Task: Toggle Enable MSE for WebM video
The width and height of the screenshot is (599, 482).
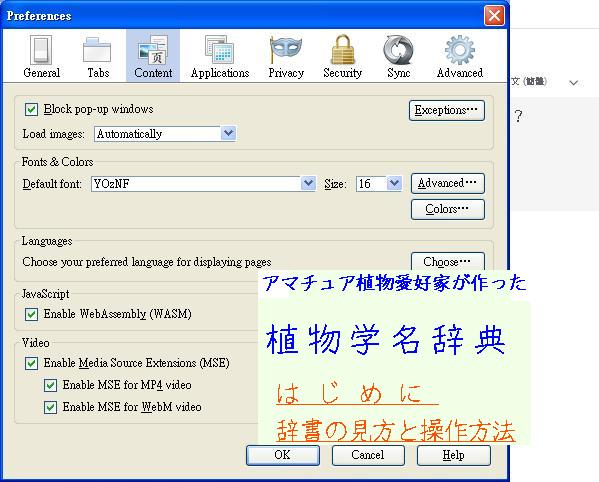Action: [x=50, y=407]
